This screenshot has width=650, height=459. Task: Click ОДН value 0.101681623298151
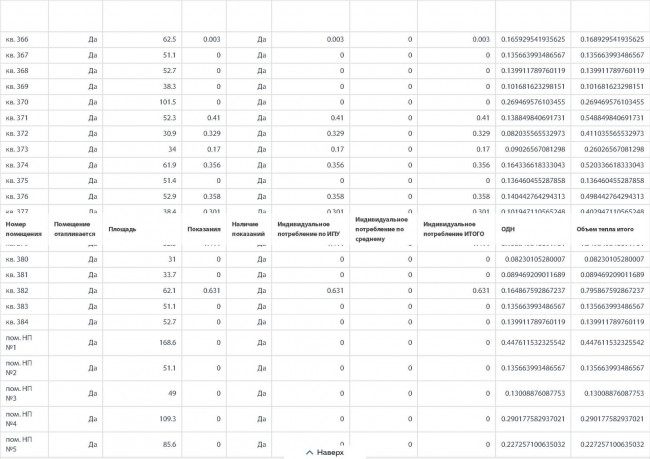coord(533,87)
